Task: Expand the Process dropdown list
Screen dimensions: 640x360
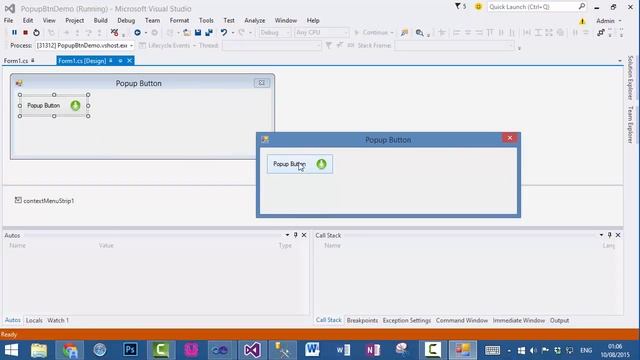Action: click(x=131, y=46)
